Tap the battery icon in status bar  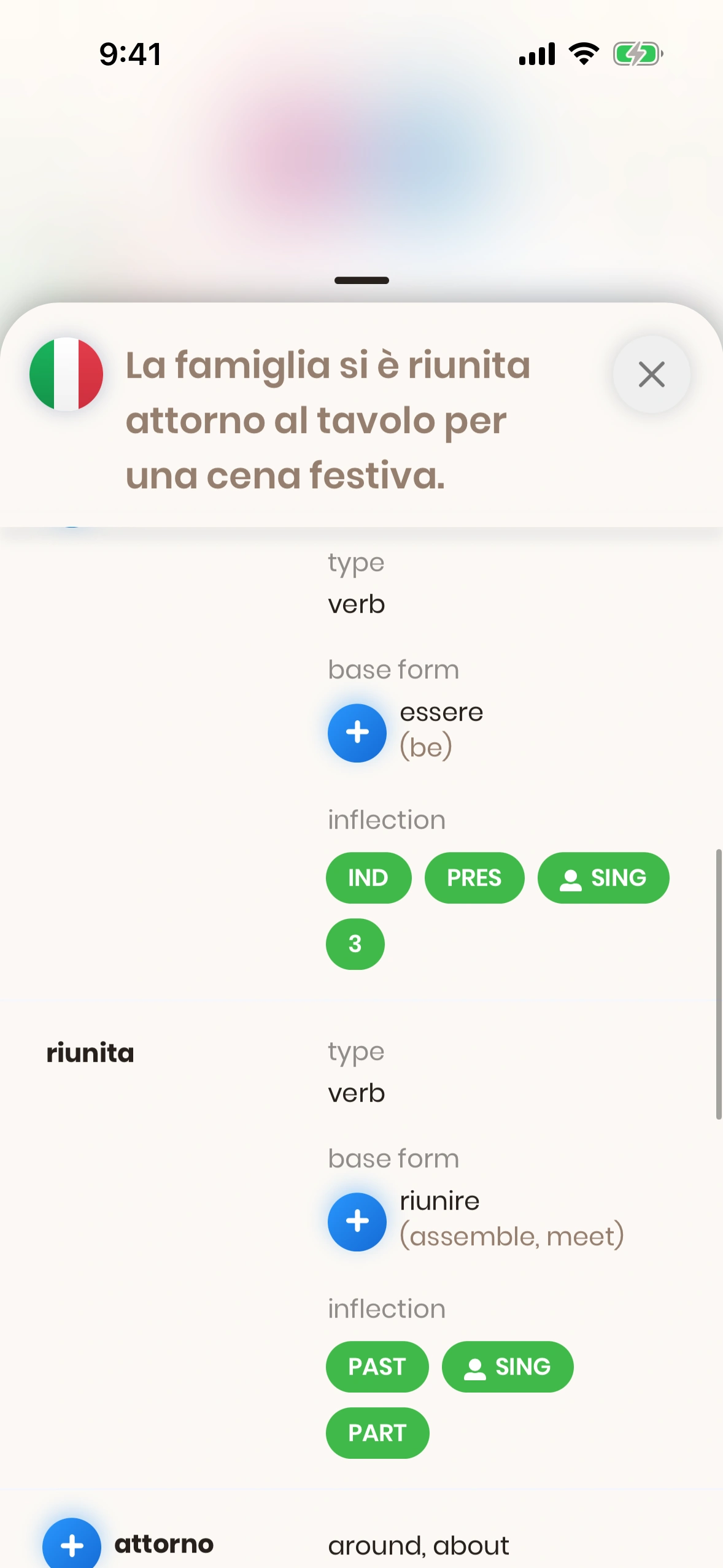pos(638,54)
